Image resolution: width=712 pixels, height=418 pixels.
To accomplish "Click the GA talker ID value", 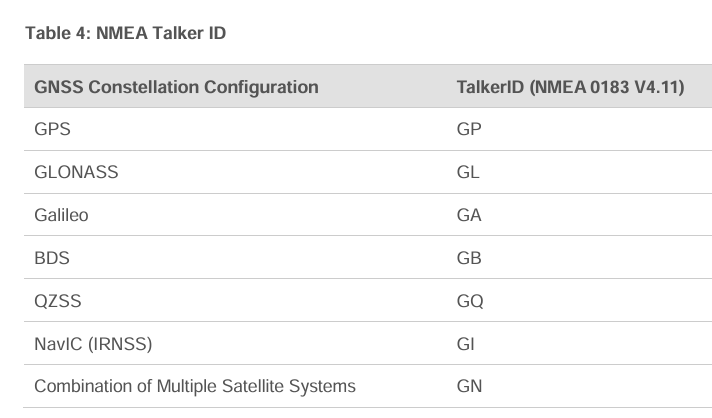I will tap(469, 215).
